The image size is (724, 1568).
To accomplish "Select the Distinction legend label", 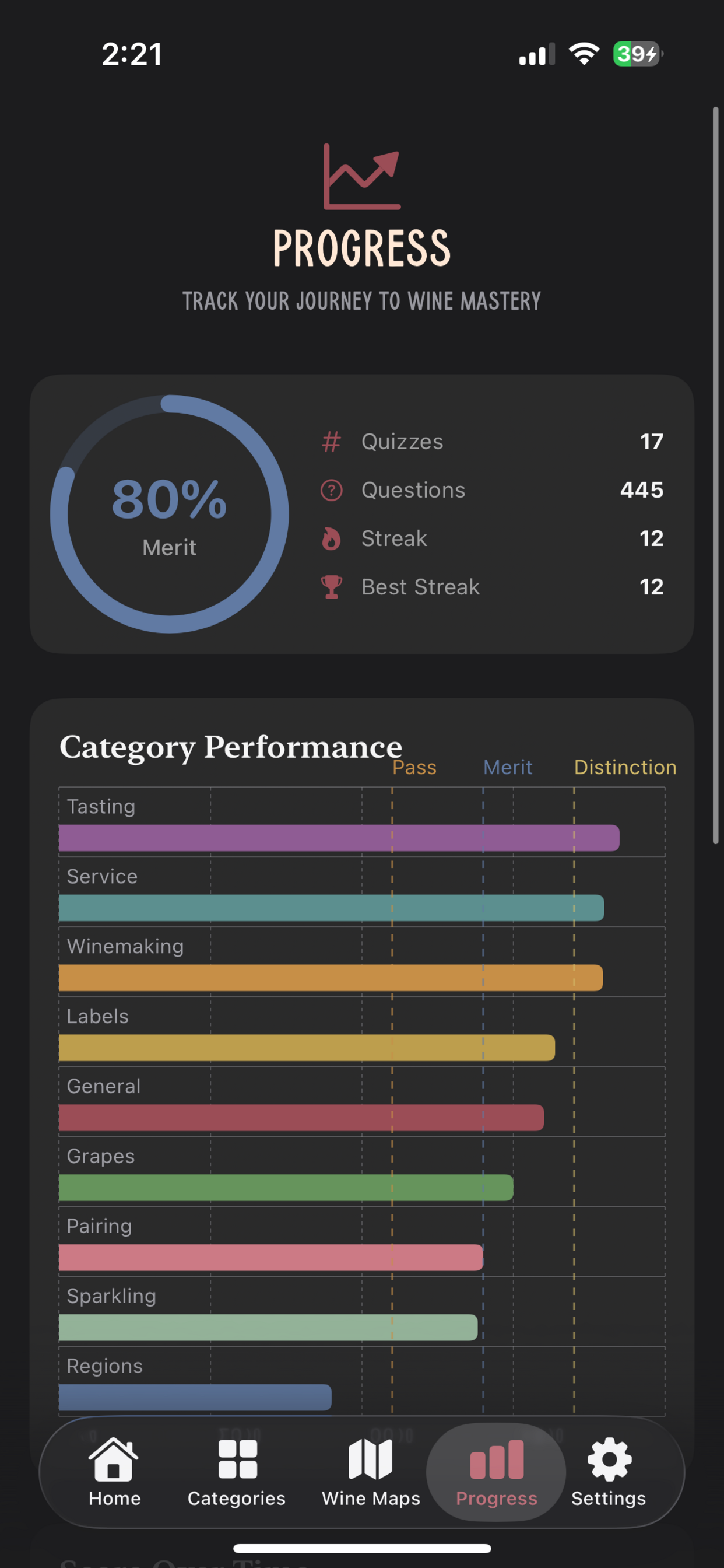I will click(625, 767).
